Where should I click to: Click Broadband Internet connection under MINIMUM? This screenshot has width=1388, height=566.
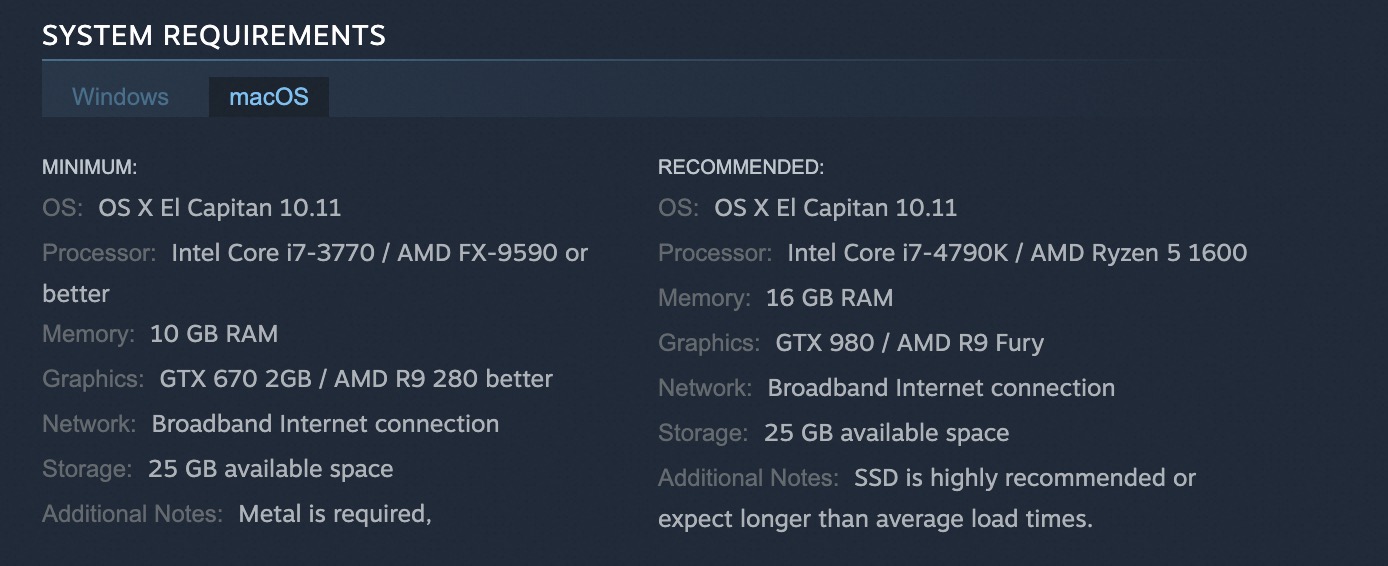click(x=325, y=424)
